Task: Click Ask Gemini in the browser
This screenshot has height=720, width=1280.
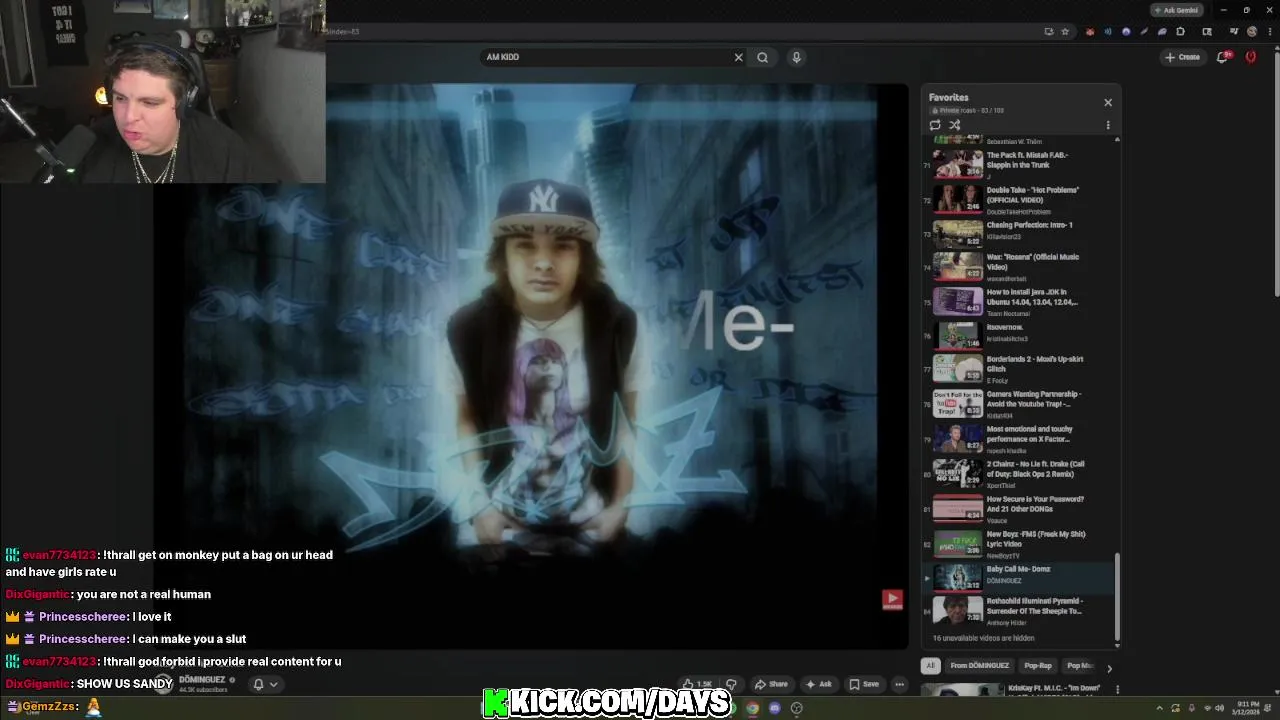Action: (1175, 10)
